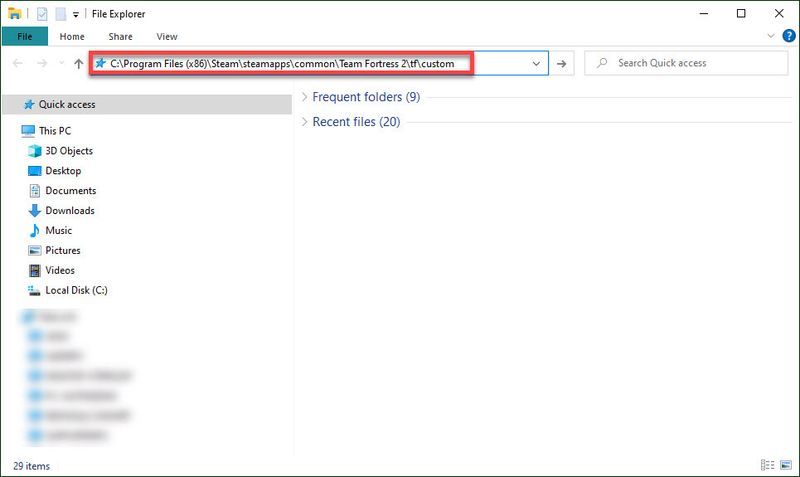
Task: Click the Search Quick access box
Action: 686,63
